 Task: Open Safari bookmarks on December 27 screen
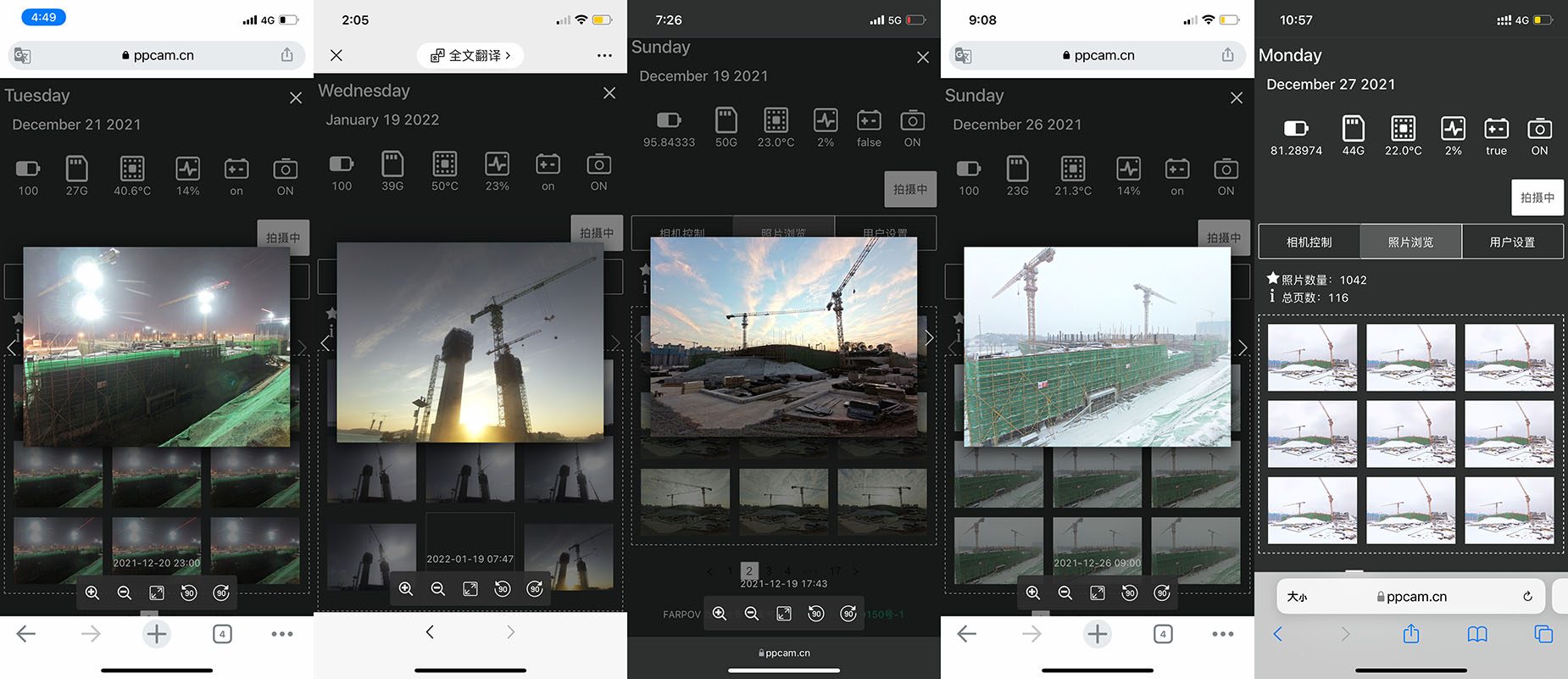coord(1477,634)
